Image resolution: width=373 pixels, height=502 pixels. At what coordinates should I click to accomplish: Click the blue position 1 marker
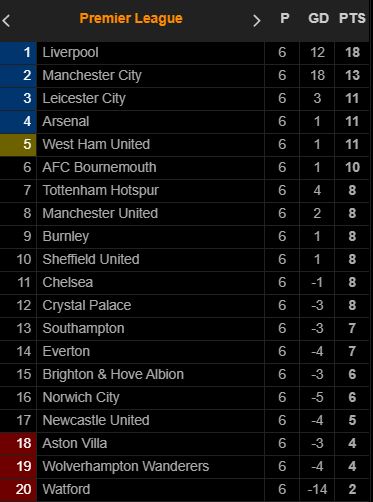[18, 53]
